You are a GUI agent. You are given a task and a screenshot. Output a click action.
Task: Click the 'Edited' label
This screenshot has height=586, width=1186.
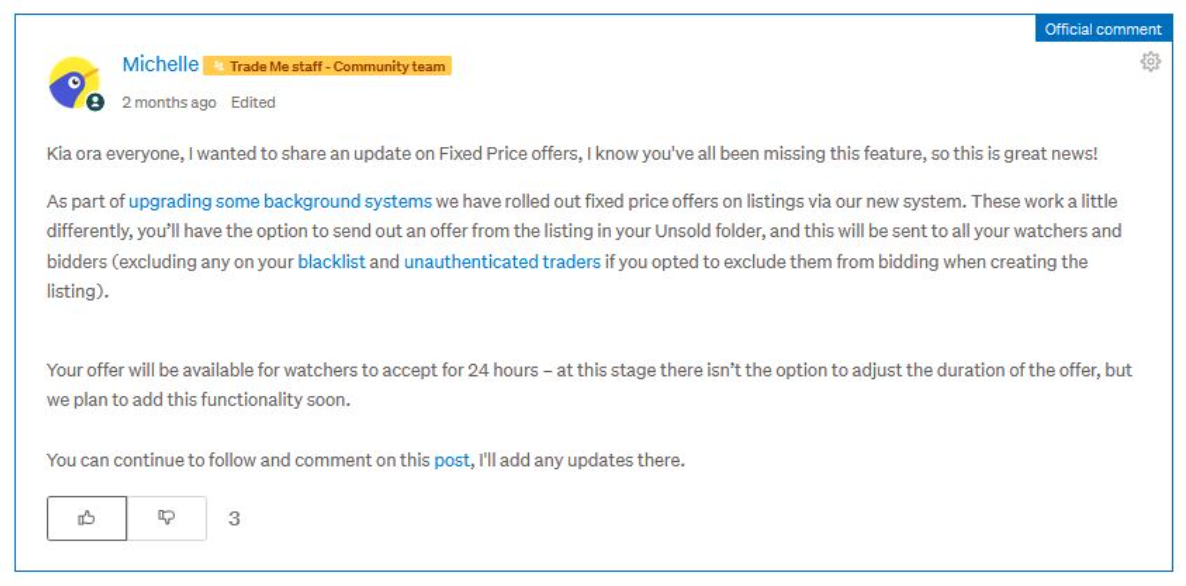[x=253, y=102]
